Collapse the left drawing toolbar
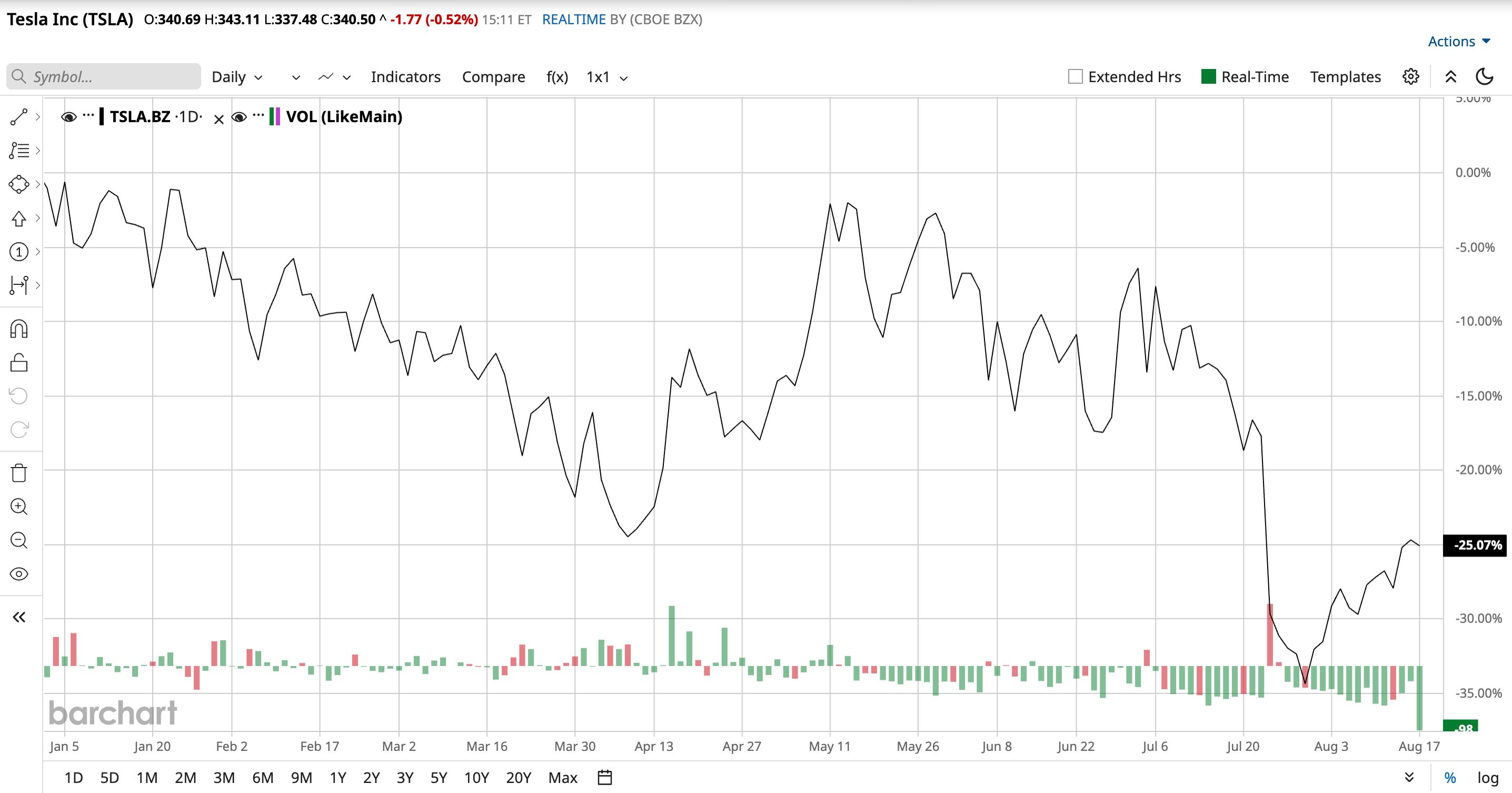Screen dimensions: 1512x793 [x=19, y=617]
